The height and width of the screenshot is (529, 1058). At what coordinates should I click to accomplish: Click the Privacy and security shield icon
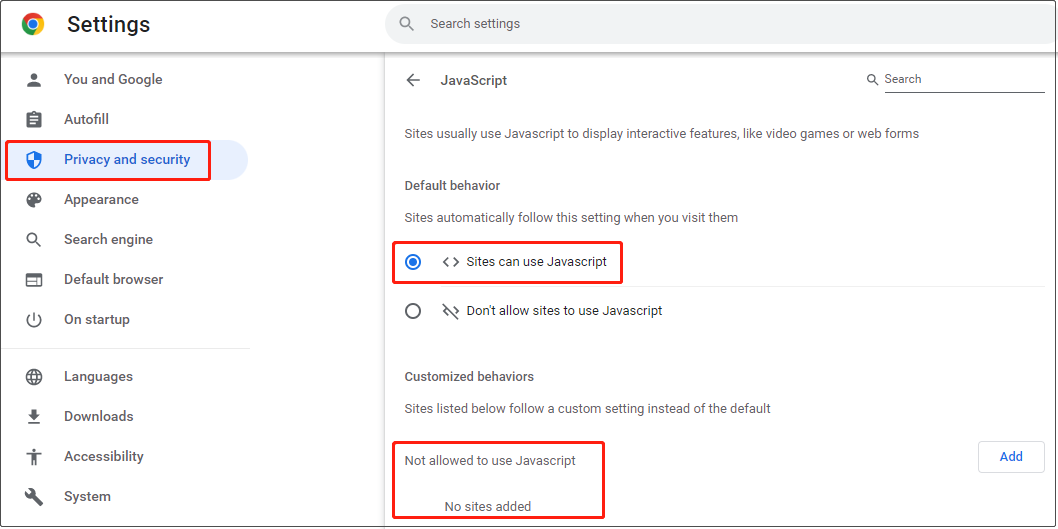coord(34,160)
